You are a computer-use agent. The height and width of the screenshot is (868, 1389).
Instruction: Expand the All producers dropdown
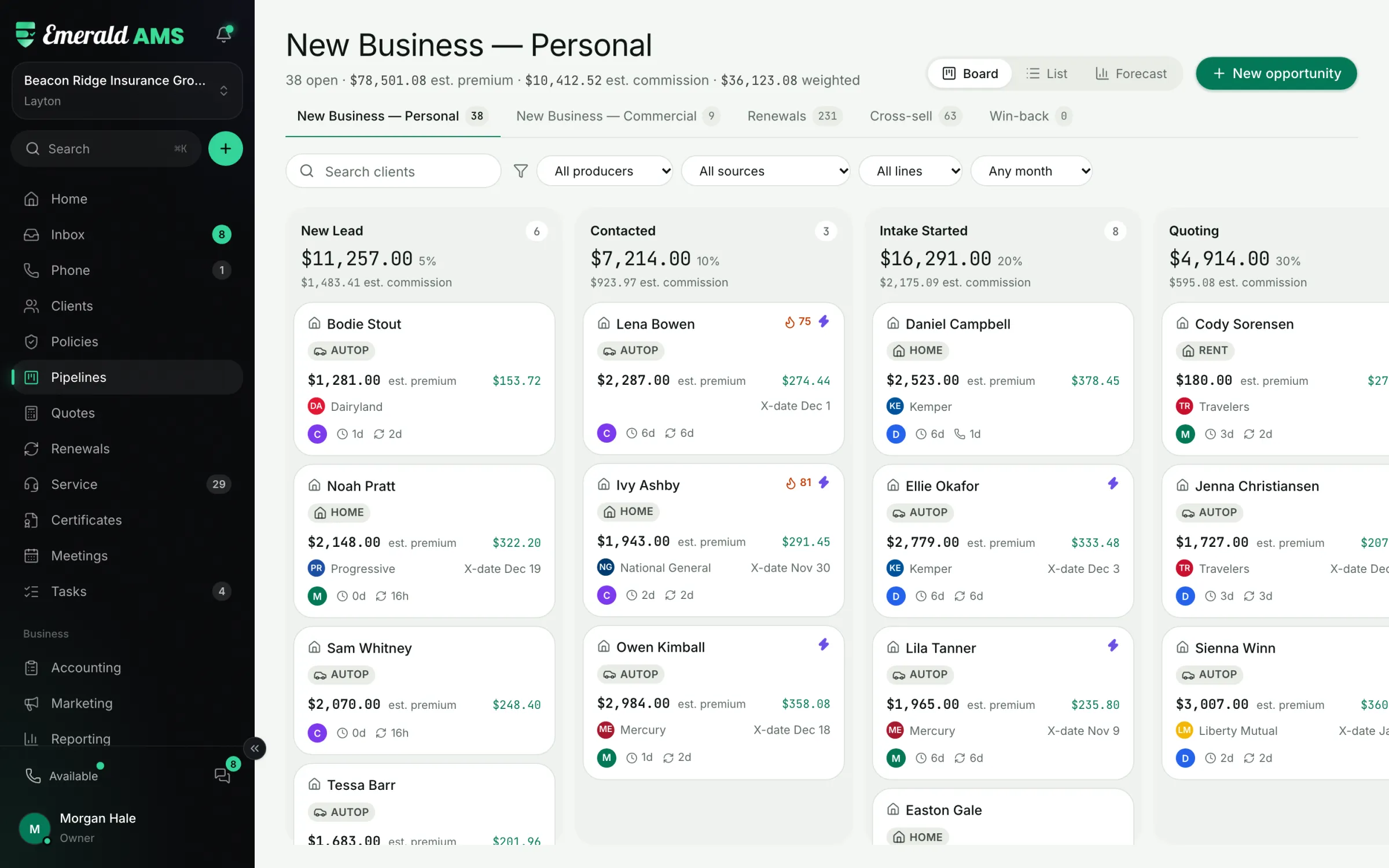[605, 171]
